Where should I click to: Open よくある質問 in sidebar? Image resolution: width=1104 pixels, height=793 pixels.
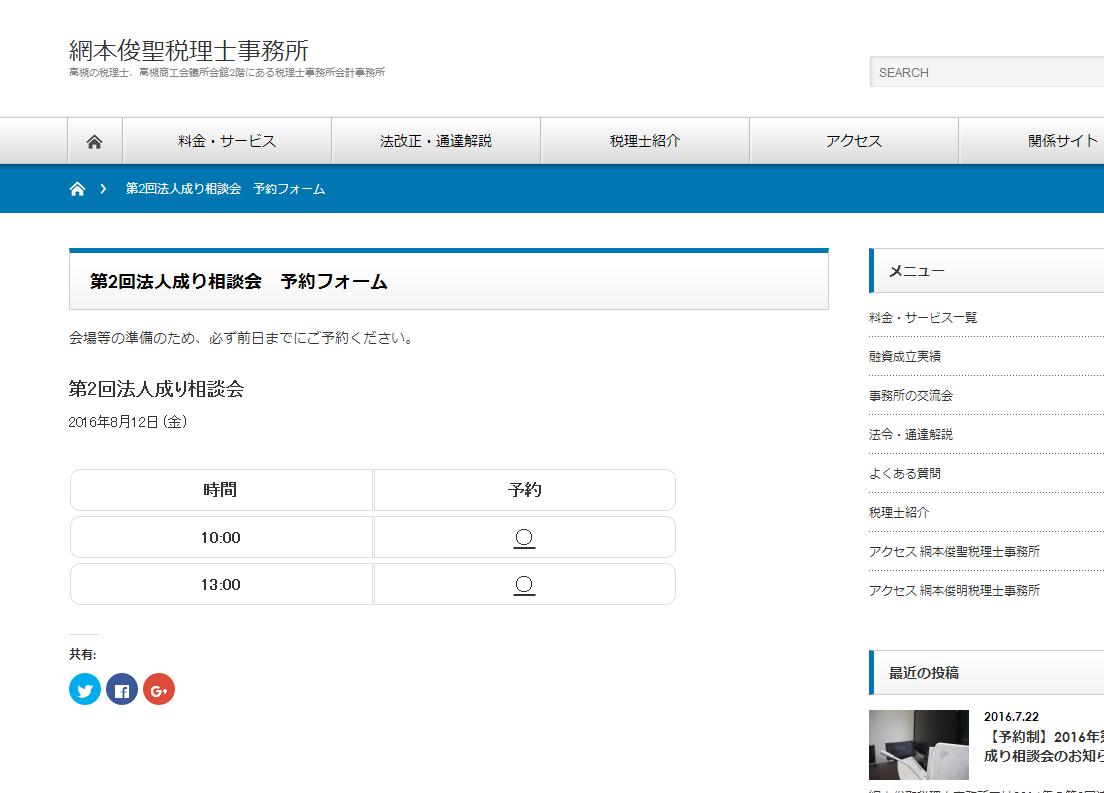tap(905, 473)
